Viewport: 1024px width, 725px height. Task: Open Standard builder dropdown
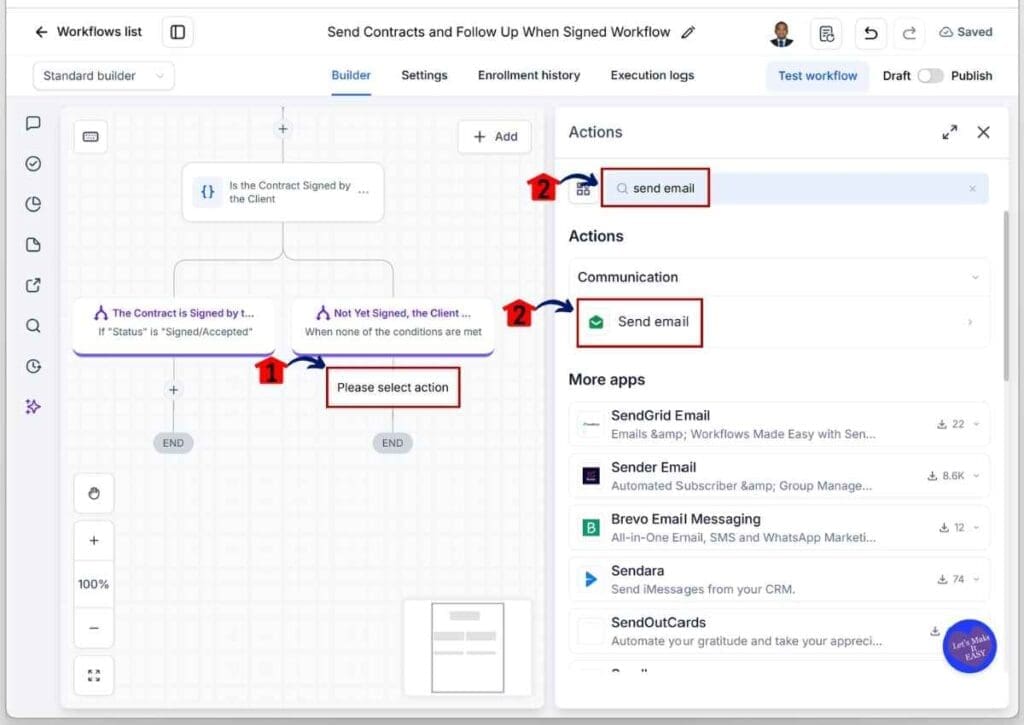103,76
